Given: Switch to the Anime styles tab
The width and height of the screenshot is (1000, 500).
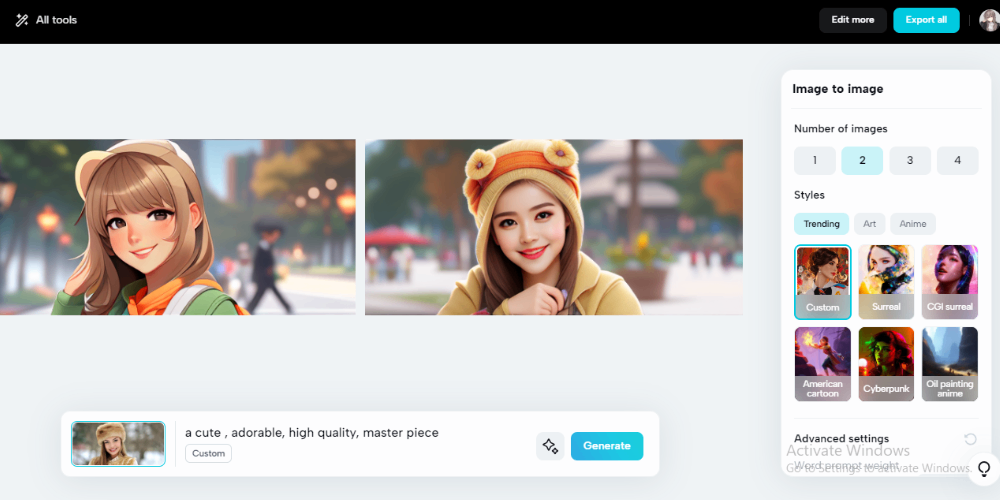Looking at the screenshot, I should tap(913, 224).
